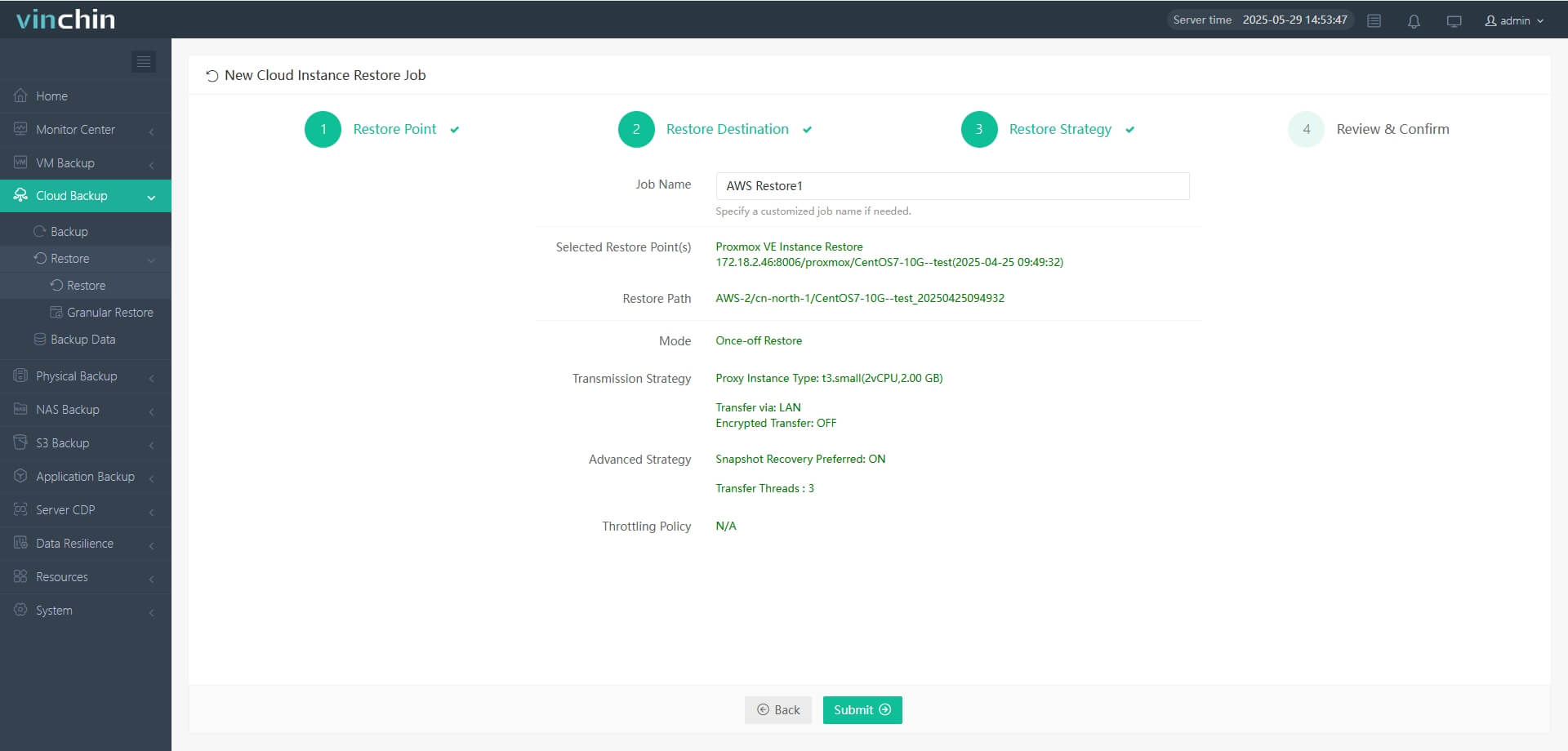Open the task list icon in header

(x=1374, y=20)
